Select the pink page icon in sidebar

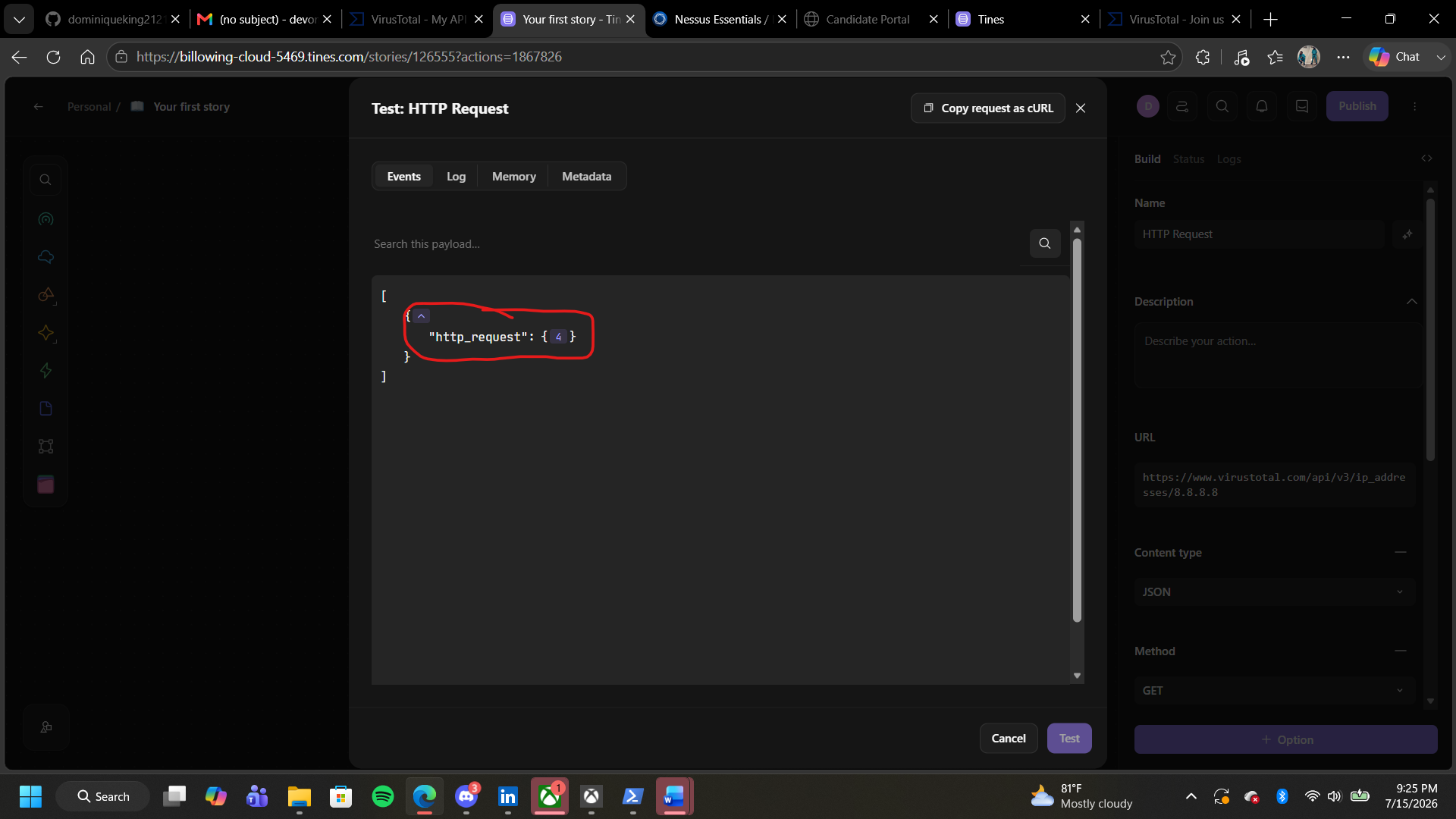pos(45,485)
